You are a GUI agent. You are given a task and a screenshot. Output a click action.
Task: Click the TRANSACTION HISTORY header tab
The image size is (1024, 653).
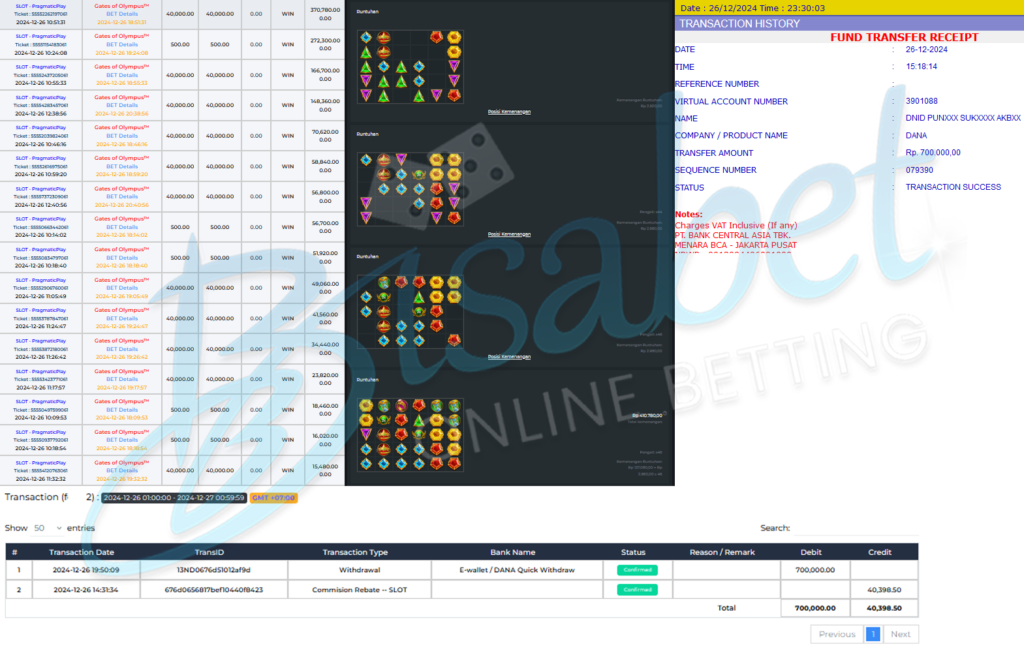pyautogui.click(x=739, y=23)
